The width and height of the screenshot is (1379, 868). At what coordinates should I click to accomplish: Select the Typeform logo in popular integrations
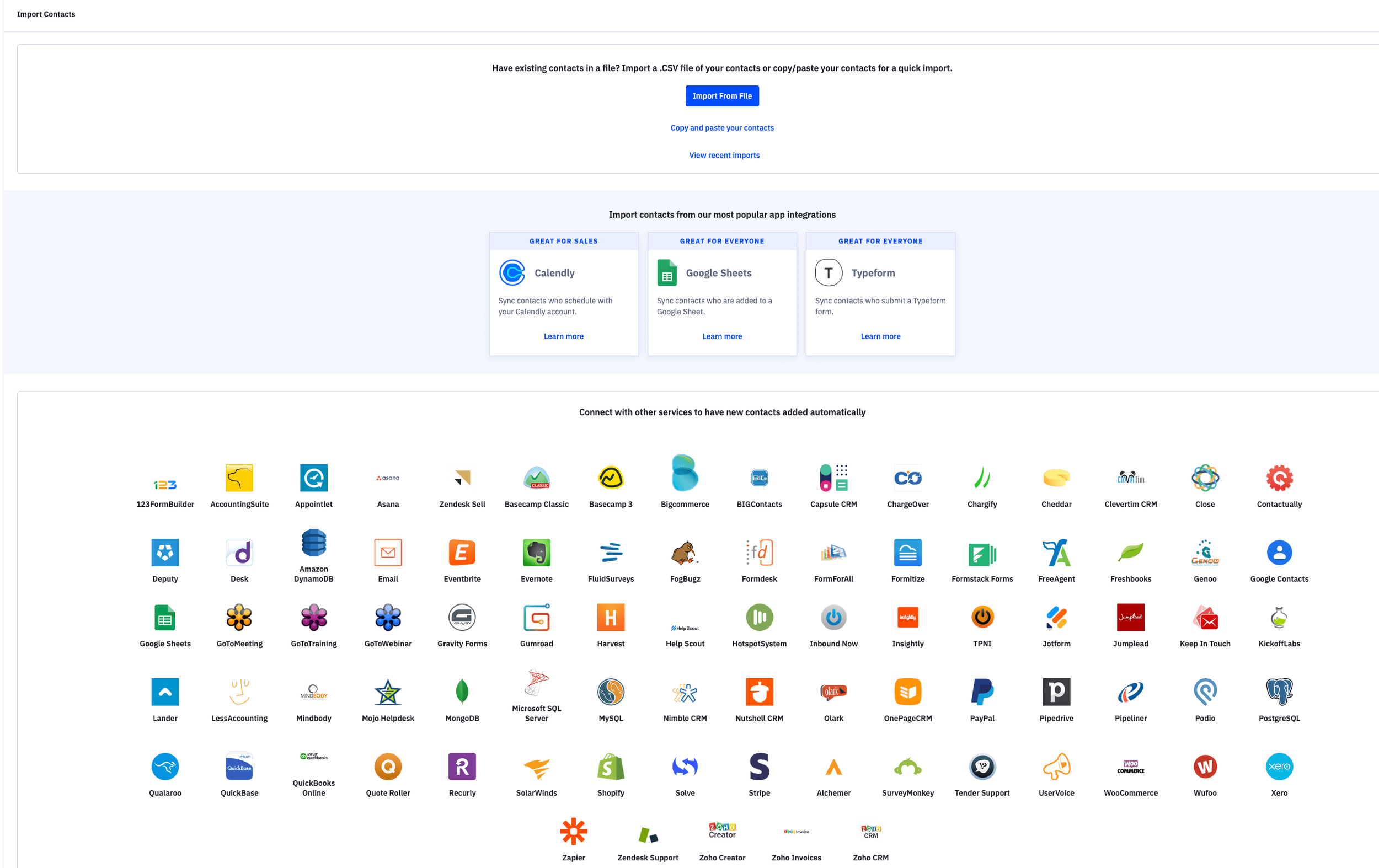click(x=828, y=272)
